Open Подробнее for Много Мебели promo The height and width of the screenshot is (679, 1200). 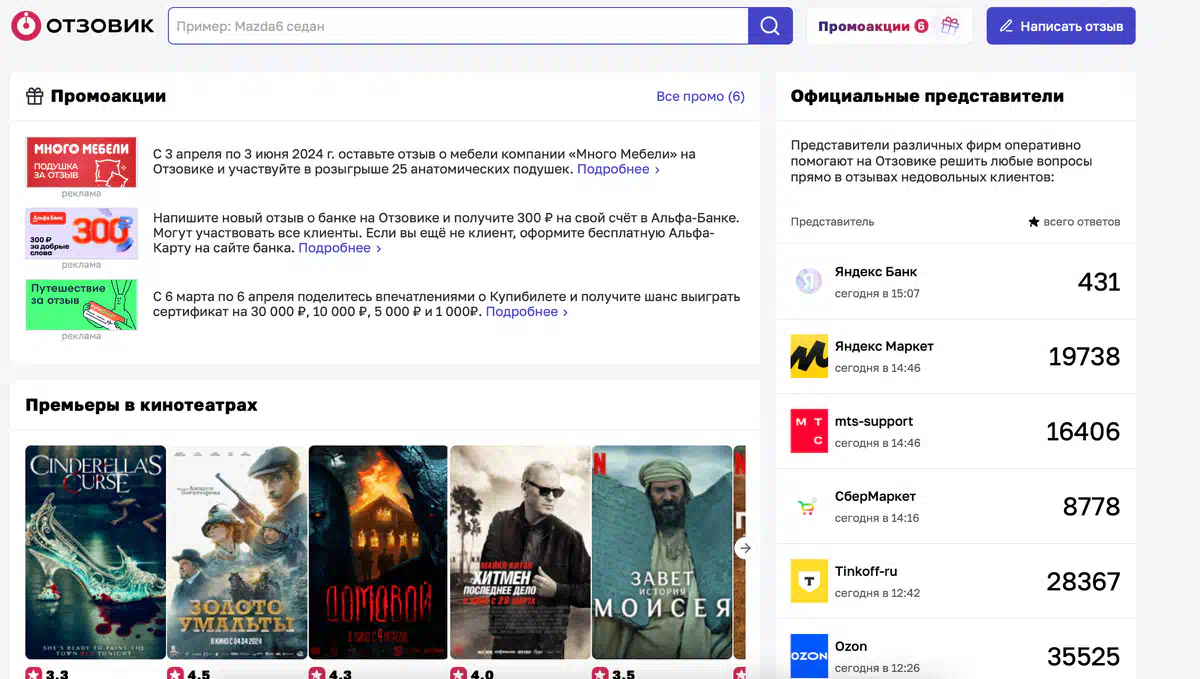click(x=618, y=170)
